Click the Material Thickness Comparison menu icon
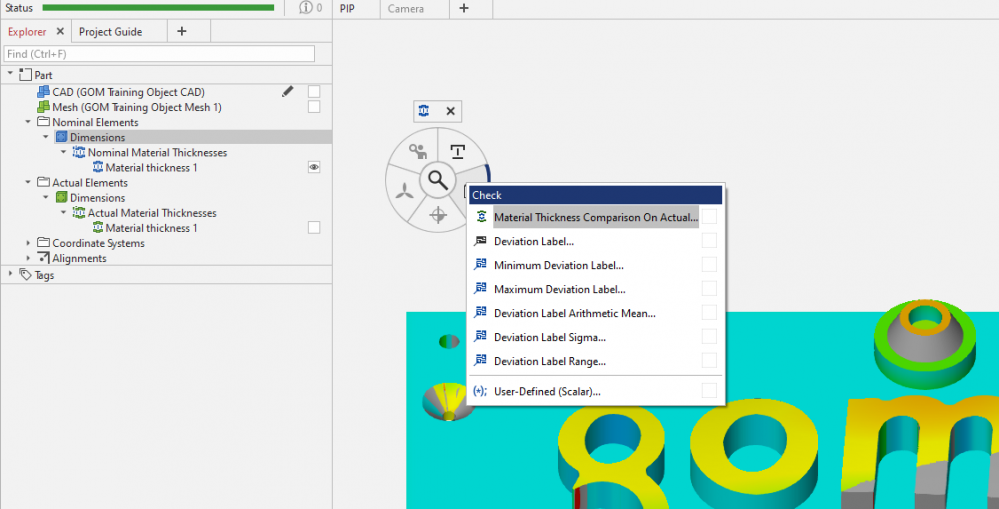The image size is (999, 509). (481, 217)
